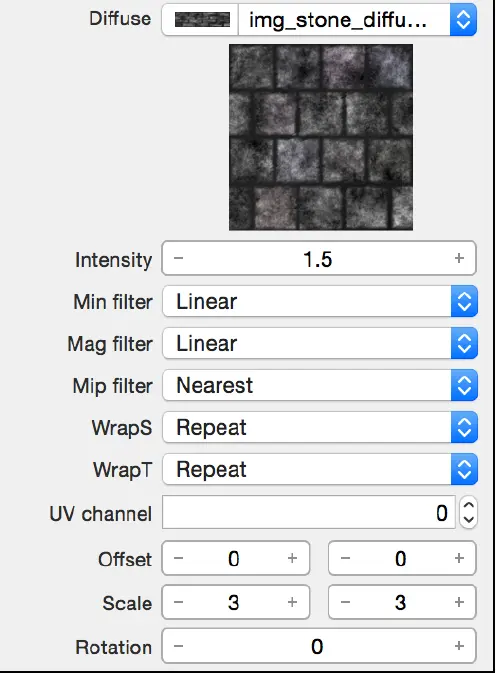The width and height of the screenshot is (496, 673).
Task: Click the small Diffuse texture swatch
Action: click(x=202, y=20)
